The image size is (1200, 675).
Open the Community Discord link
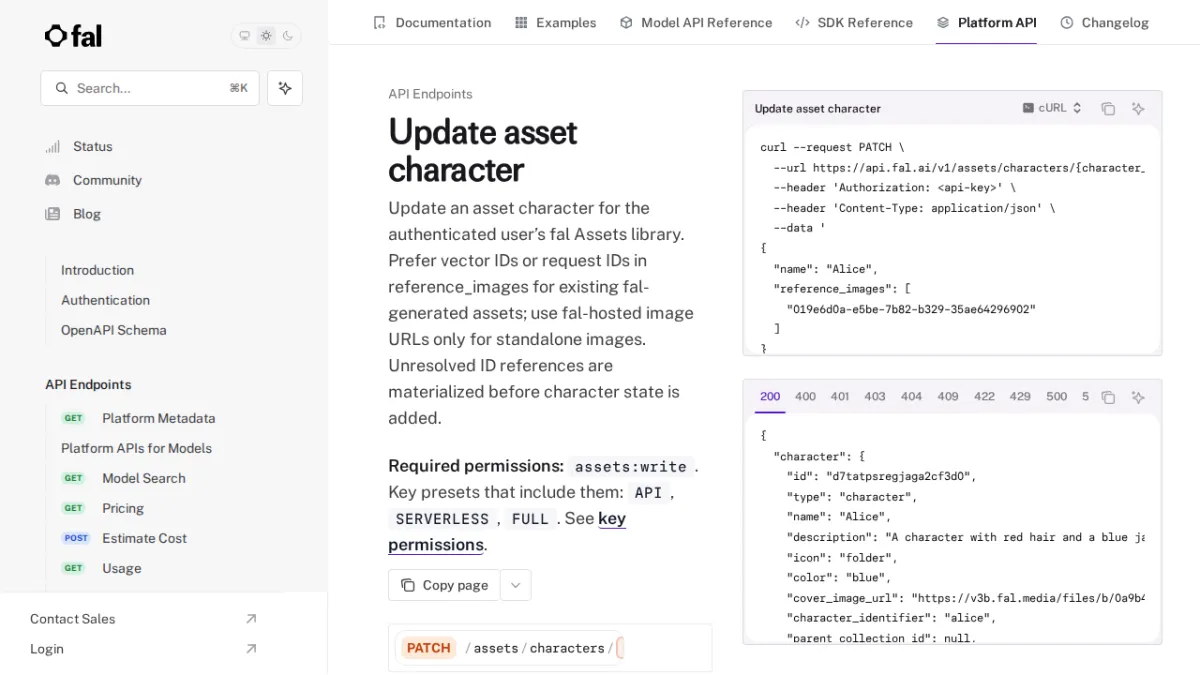tap(93, 180)
